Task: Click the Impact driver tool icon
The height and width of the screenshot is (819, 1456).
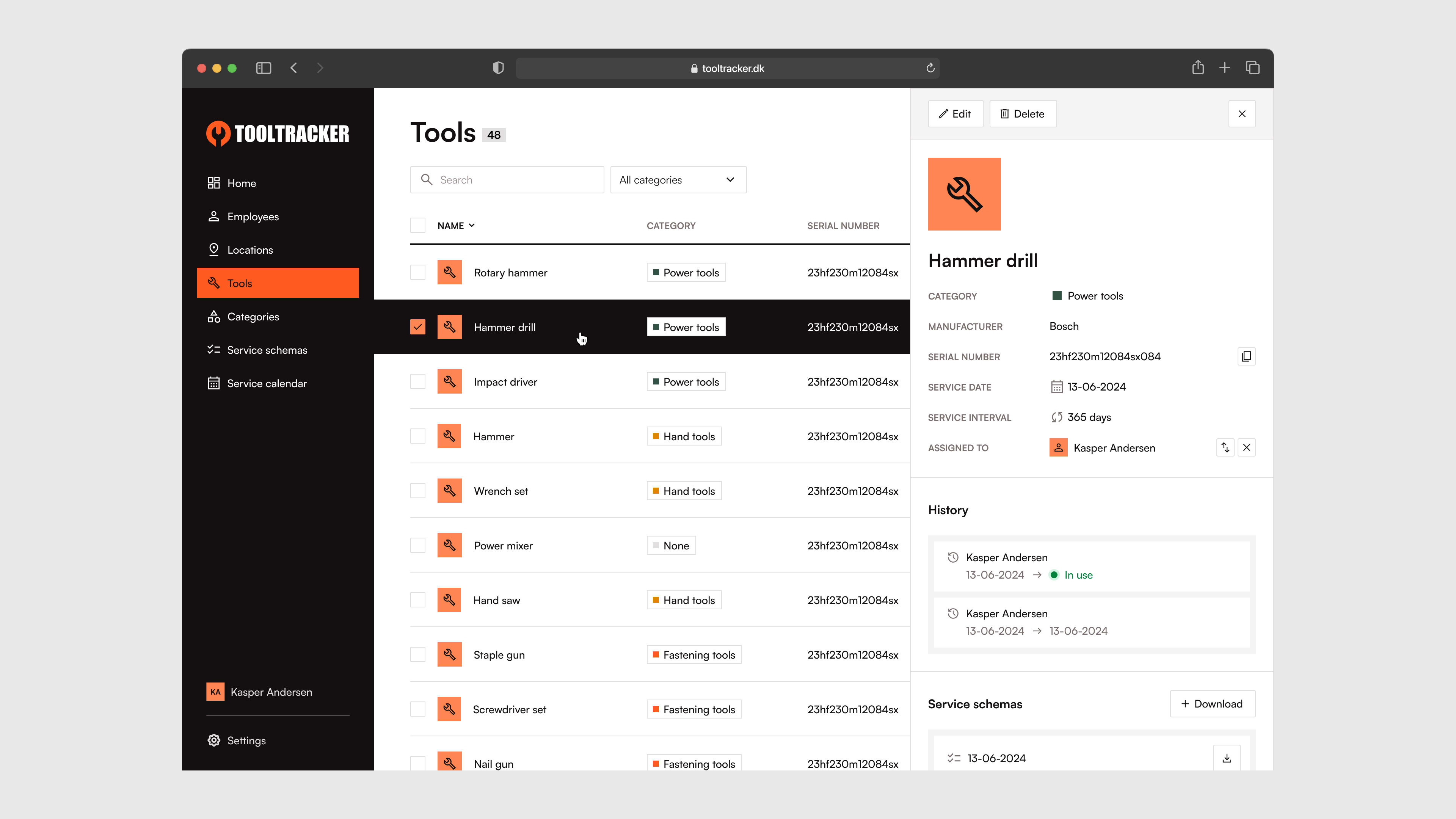Action: [449, 381]
